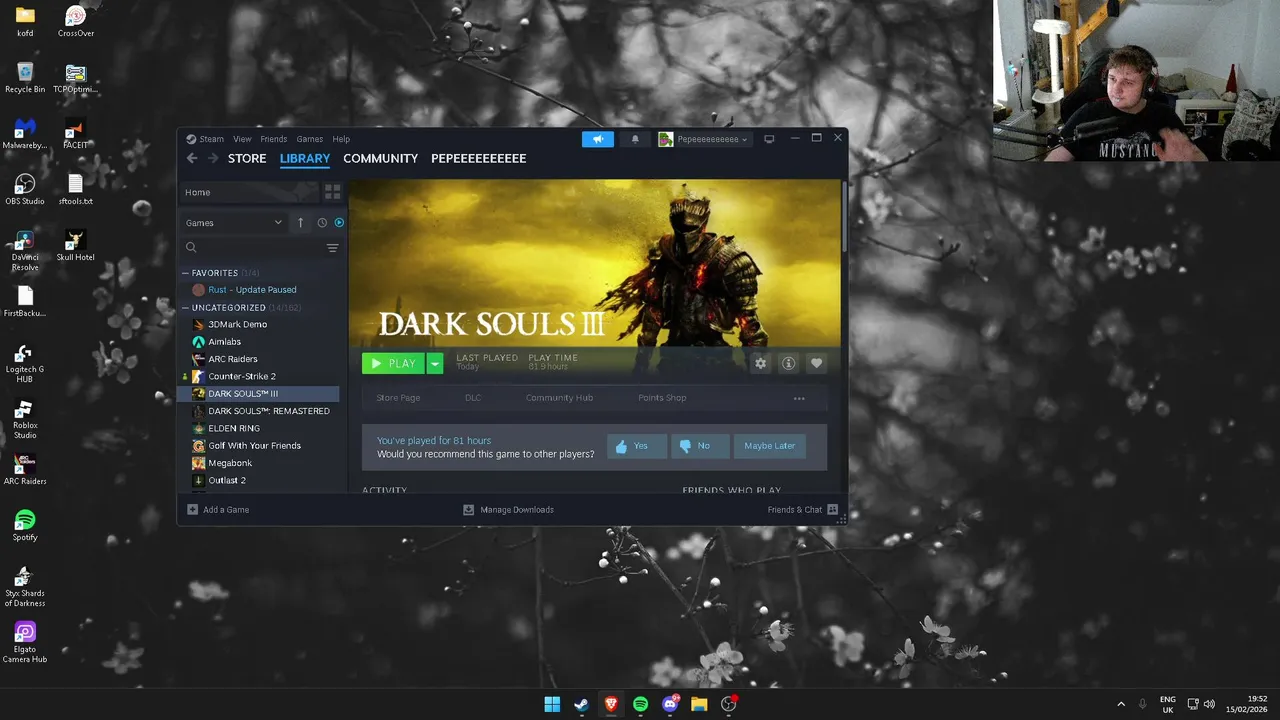Screen dimensions: 1280x720
Task: Collapse the Uncategorized category
Action: click(x=185, y=308)
